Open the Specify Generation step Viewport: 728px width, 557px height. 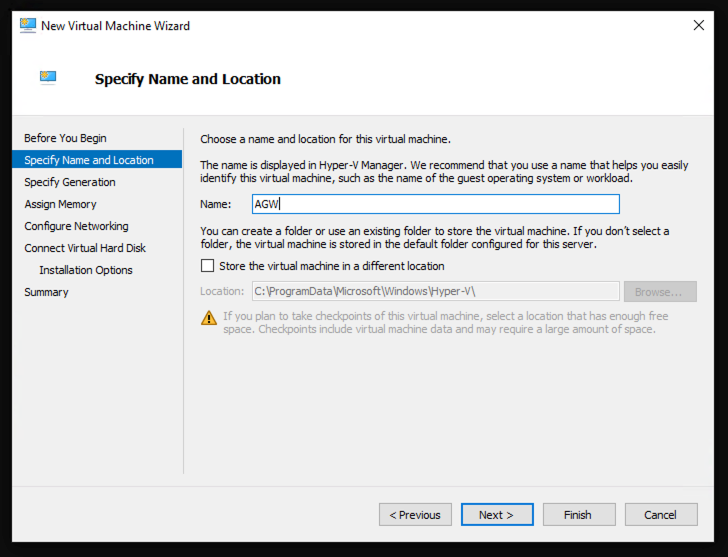point(70,182)
